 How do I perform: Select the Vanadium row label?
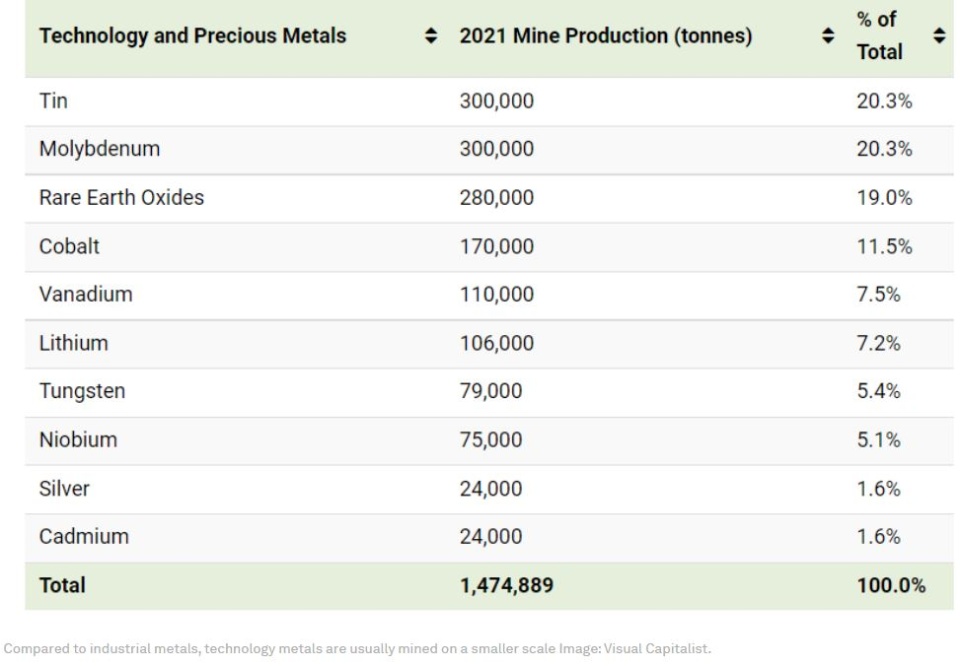(x=85, y=295)
